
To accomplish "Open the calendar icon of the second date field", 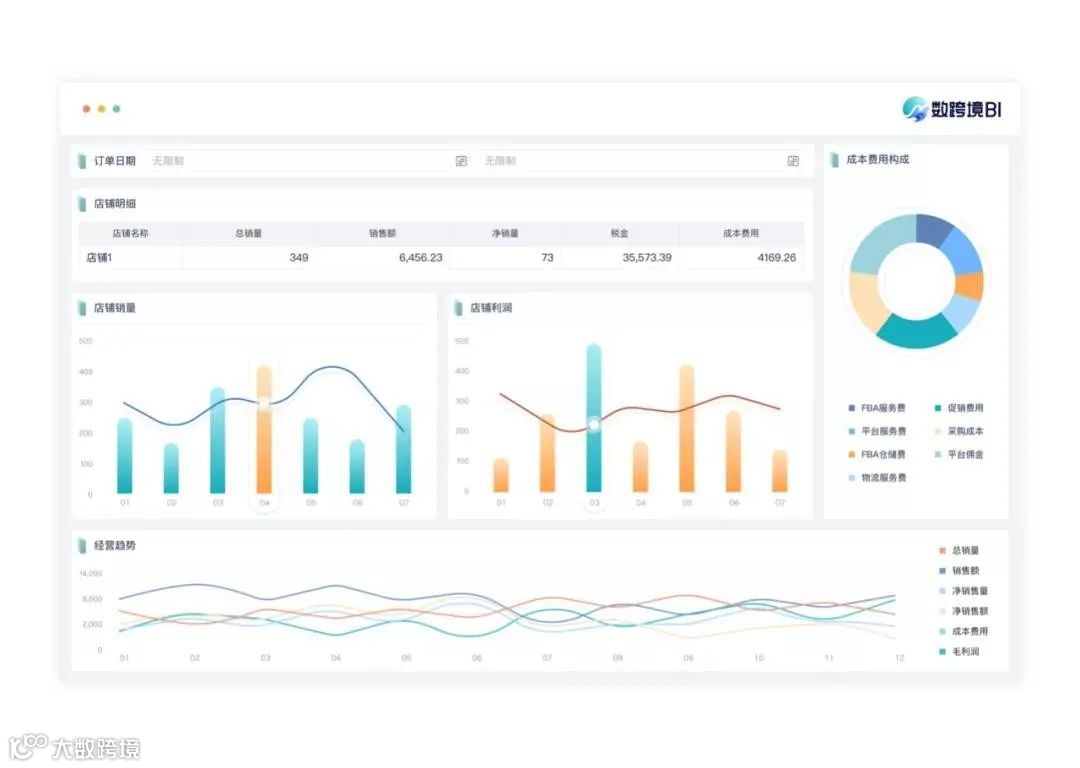I will [793, 160].
